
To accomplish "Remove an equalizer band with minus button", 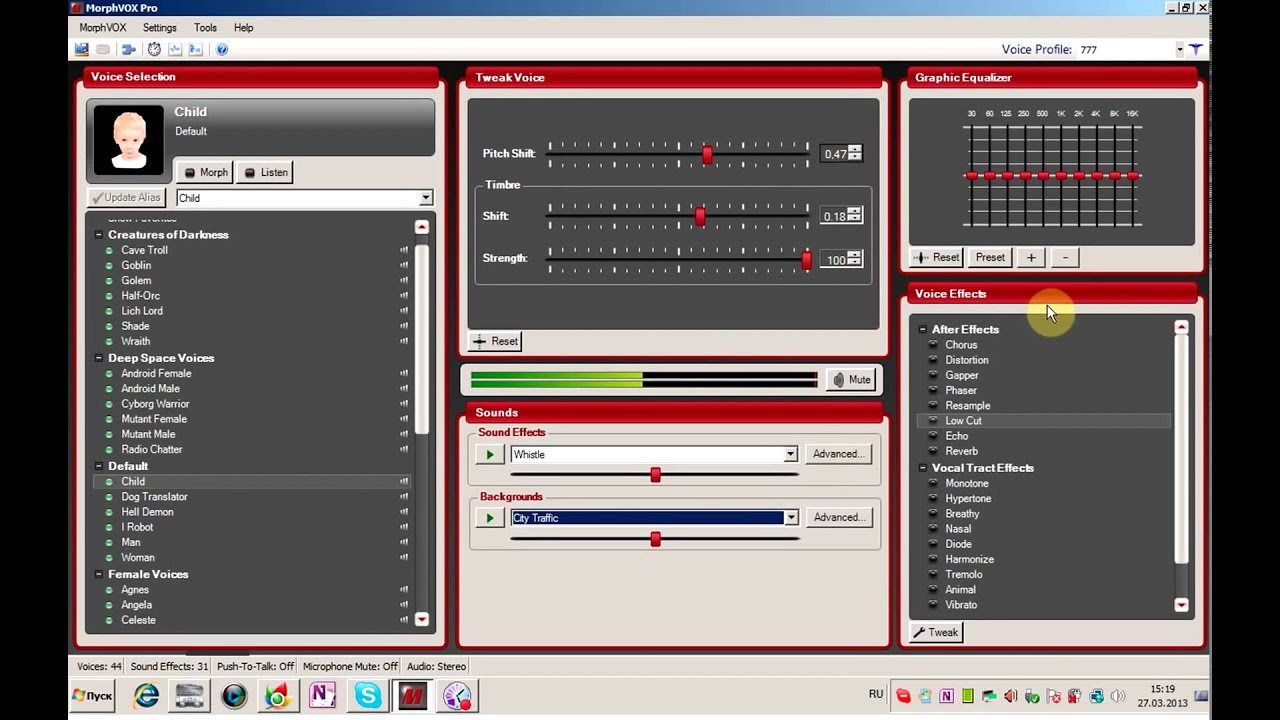I will (x=1065, y=257).
